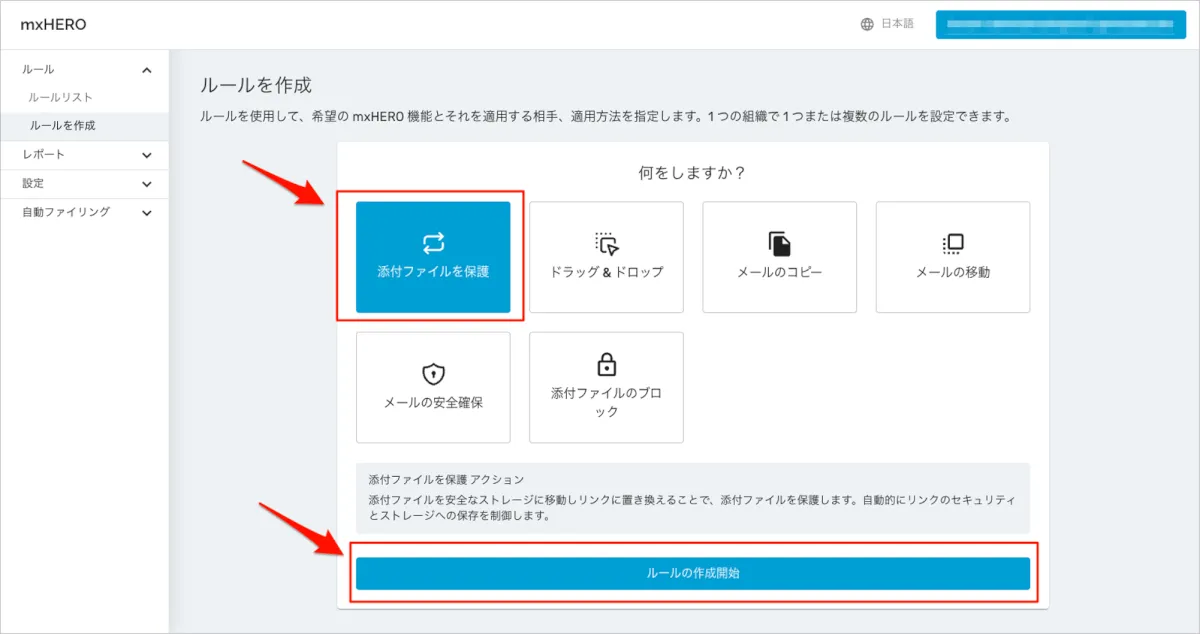1200x634 pixels.
Task: Click the shield icon for メールの安全確保
Action: point(433,374)
